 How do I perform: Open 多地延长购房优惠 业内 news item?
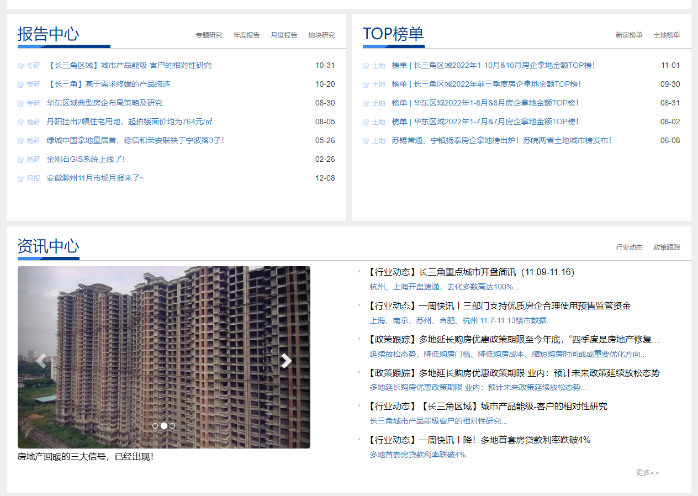pos(514,373)
